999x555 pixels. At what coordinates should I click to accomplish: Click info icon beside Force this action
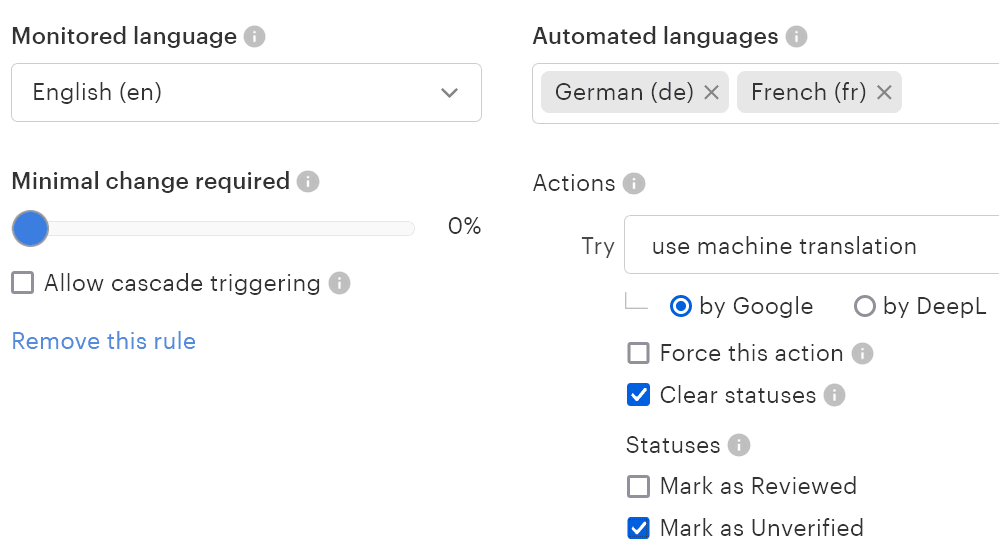[x=862, y=353]
